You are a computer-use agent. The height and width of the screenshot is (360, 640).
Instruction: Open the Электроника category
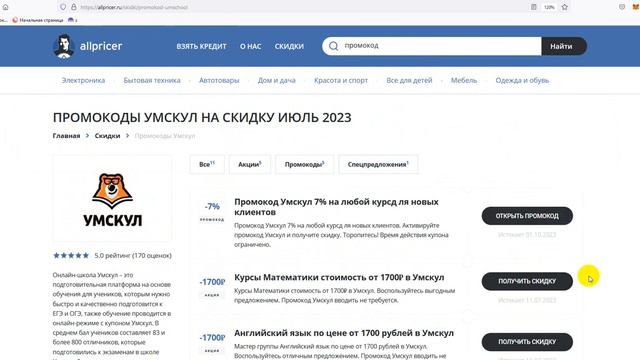(83, 80)
